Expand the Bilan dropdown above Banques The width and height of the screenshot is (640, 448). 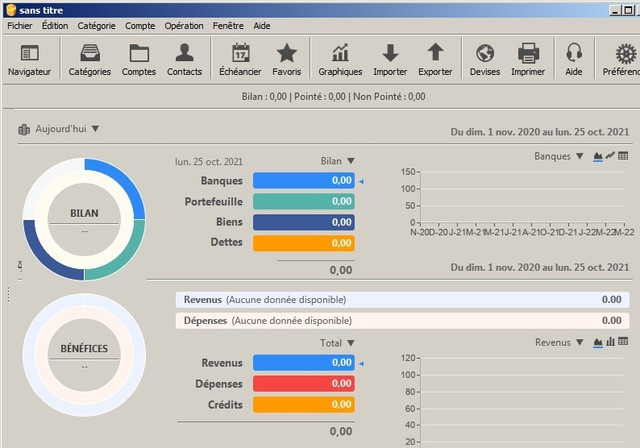tap(351, 161)
